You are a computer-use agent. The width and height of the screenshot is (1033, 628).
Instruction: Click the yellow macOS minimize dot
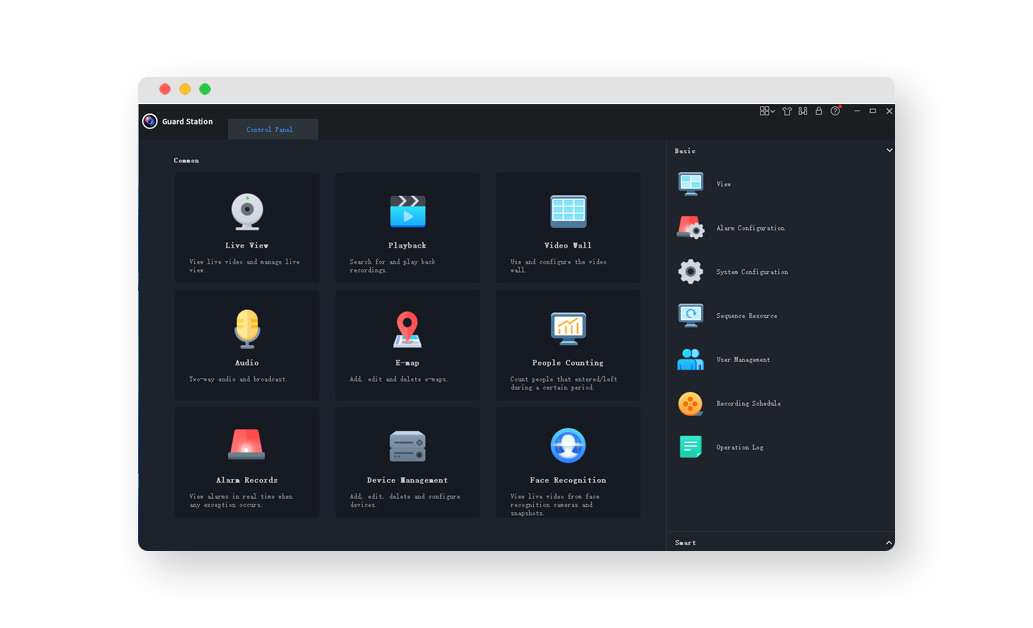[x=185, y=89]
